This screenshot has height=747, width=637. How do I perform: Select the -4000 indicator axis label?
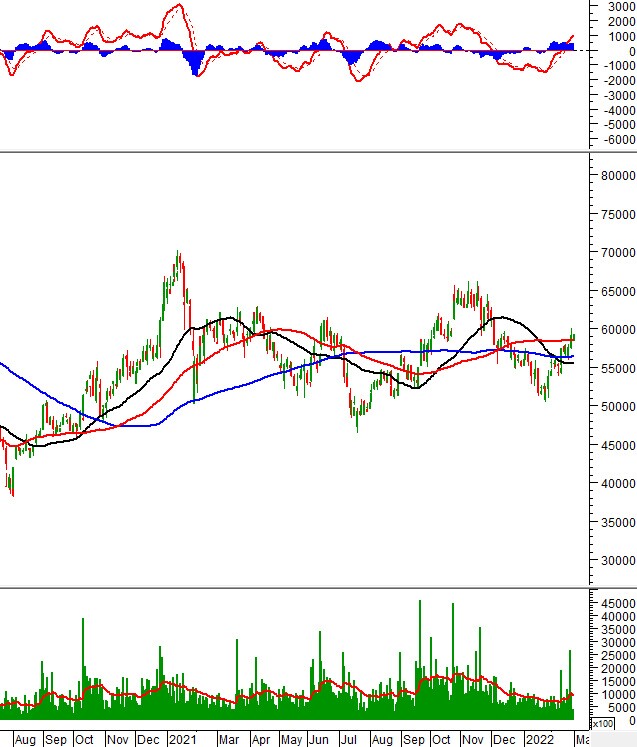coord(619,111)
